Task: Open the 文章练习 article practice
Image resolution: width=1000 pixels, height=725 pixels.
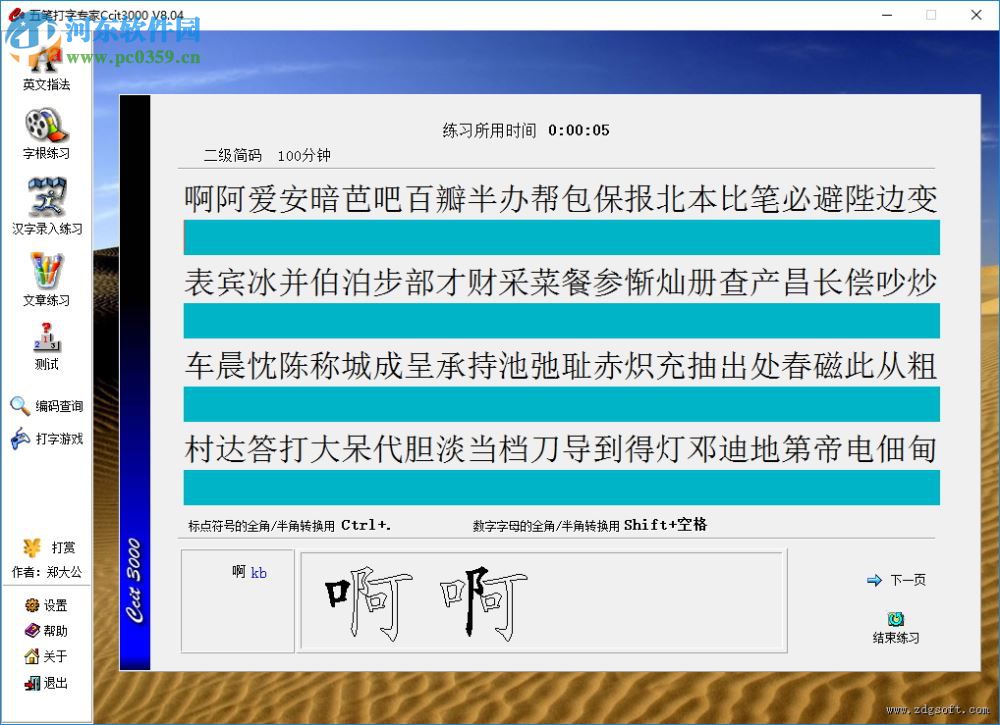Action: [44, 277]
